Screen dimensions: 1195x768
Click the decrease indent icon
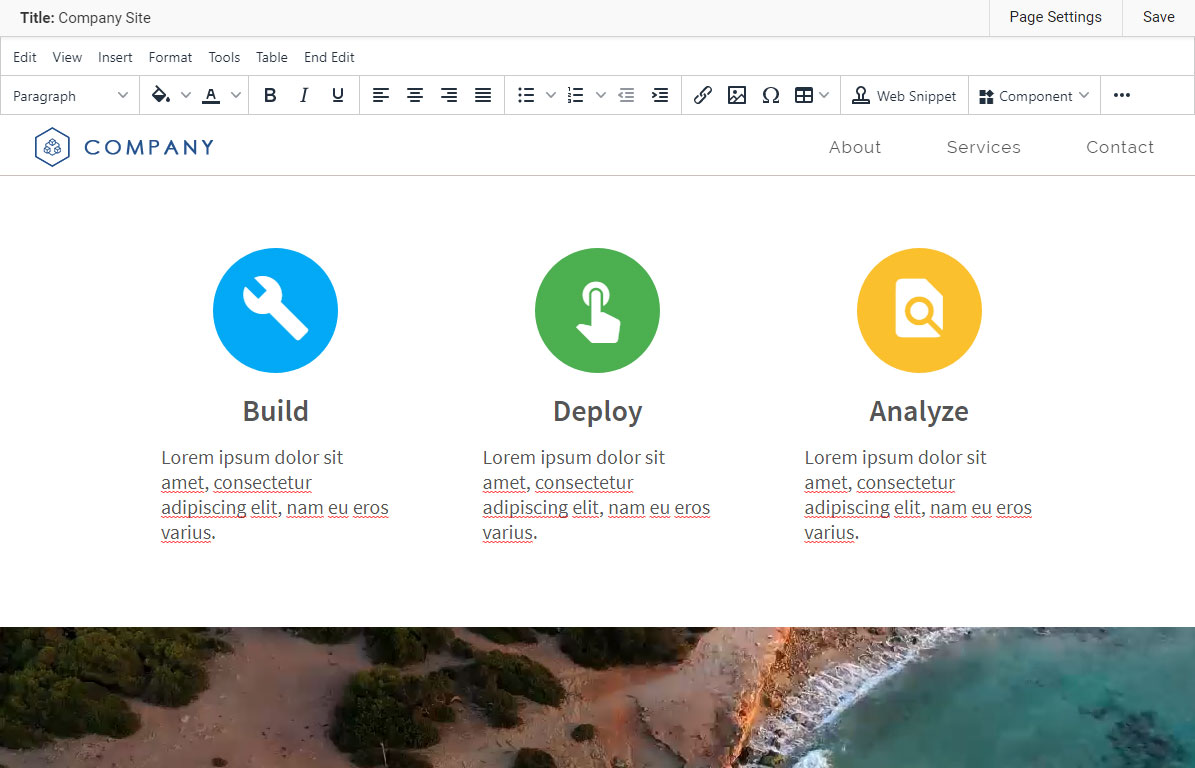pyautogui.click(x=626, y=96)
